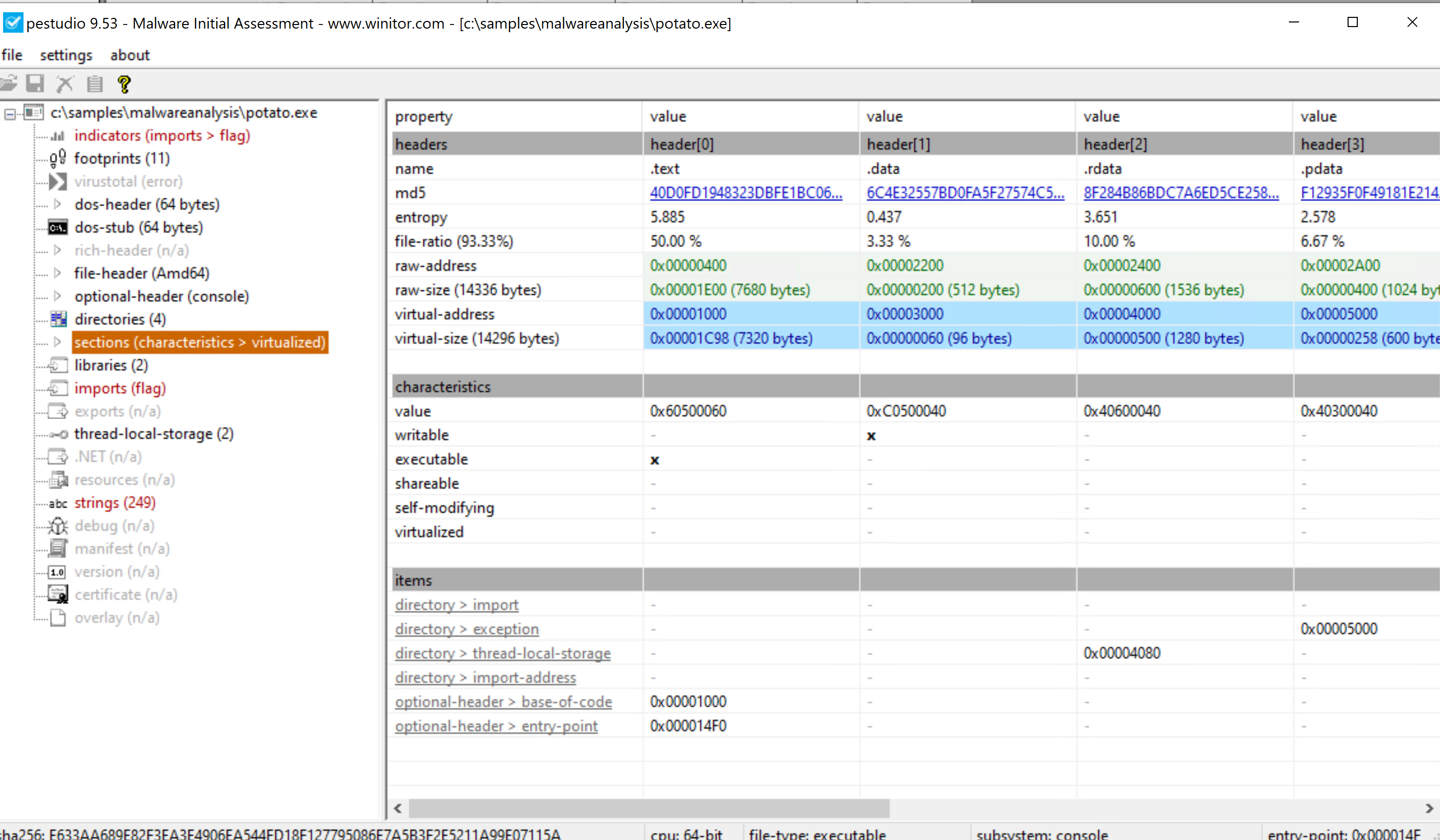Select libraries (2) tree item
This screenshot has width=1440, height=840.
tap(111, 365)
